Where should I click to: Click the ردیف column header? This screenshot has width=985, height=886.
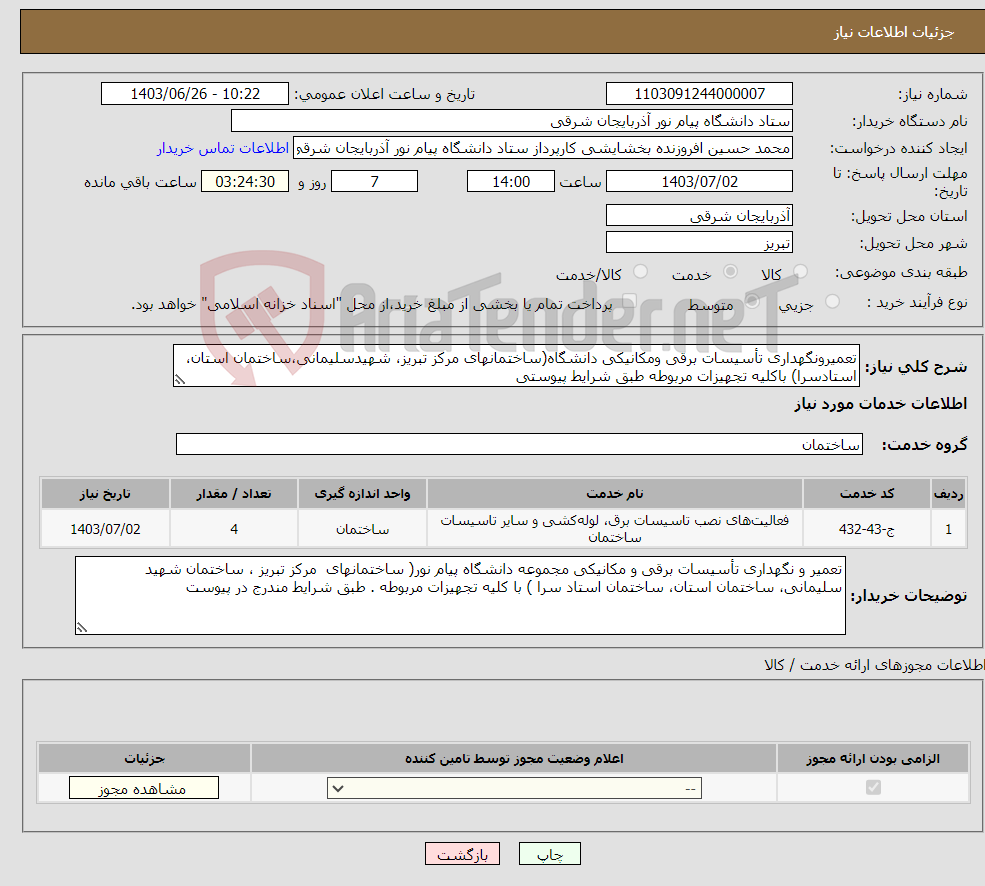point(949,494)
